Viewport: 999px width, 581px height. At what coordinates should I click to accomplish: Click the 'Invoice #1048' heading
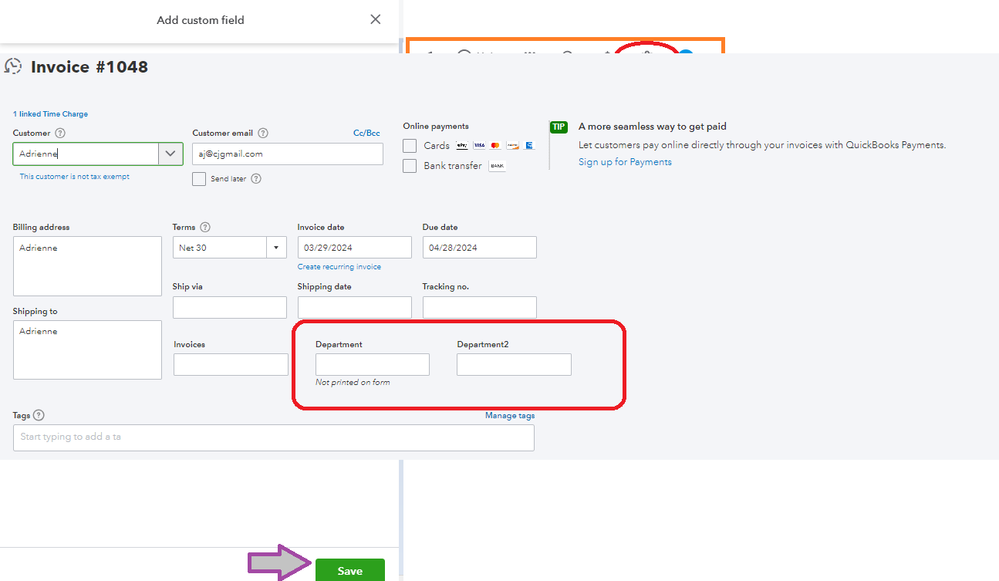[89, 67]
